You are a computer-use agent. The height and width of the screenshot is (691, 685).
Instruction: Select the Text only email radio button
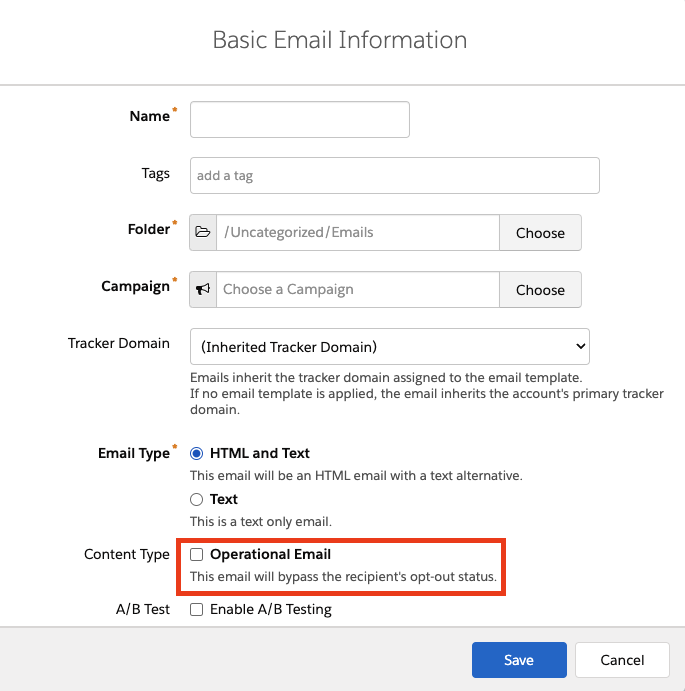[197, 499]
